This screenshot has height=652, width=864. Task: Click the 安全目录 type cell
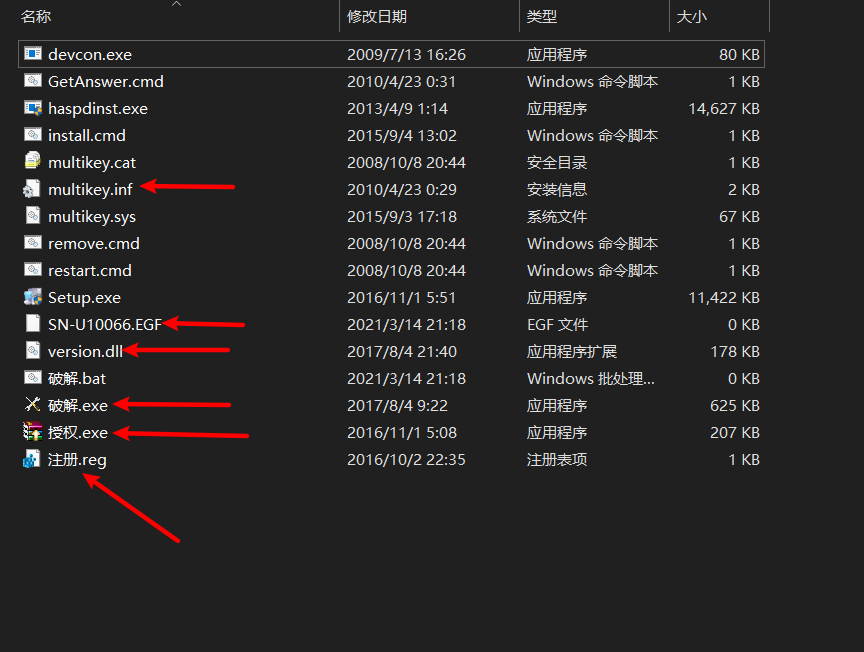pos(557,163)
